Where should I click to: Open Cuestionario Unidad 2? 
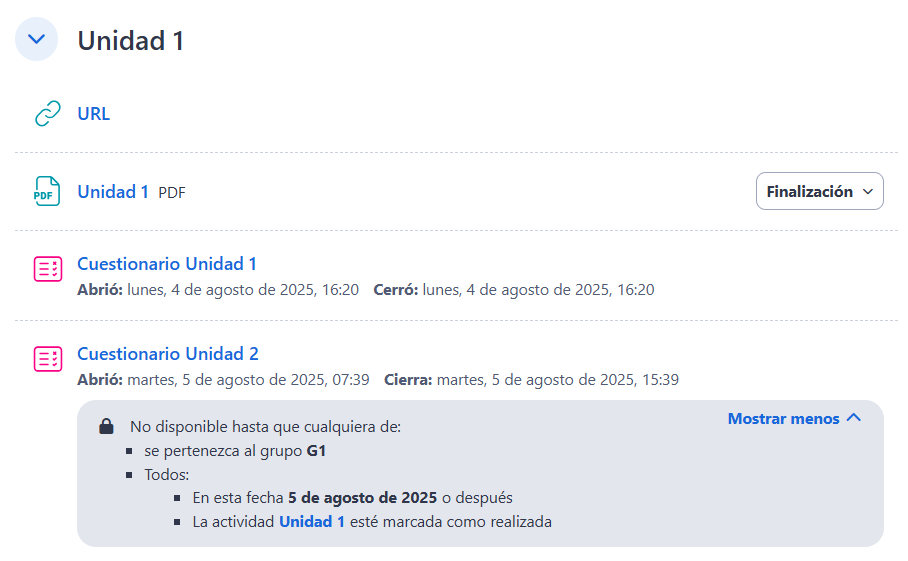(x=168, y=354)
